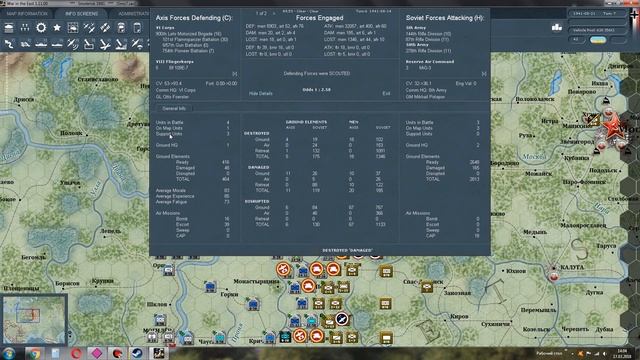Image resolution: width=640 pixels, height=360 pixels.
Task: Switch to the INFO SCREENS tab
Action: coord(81,14)
